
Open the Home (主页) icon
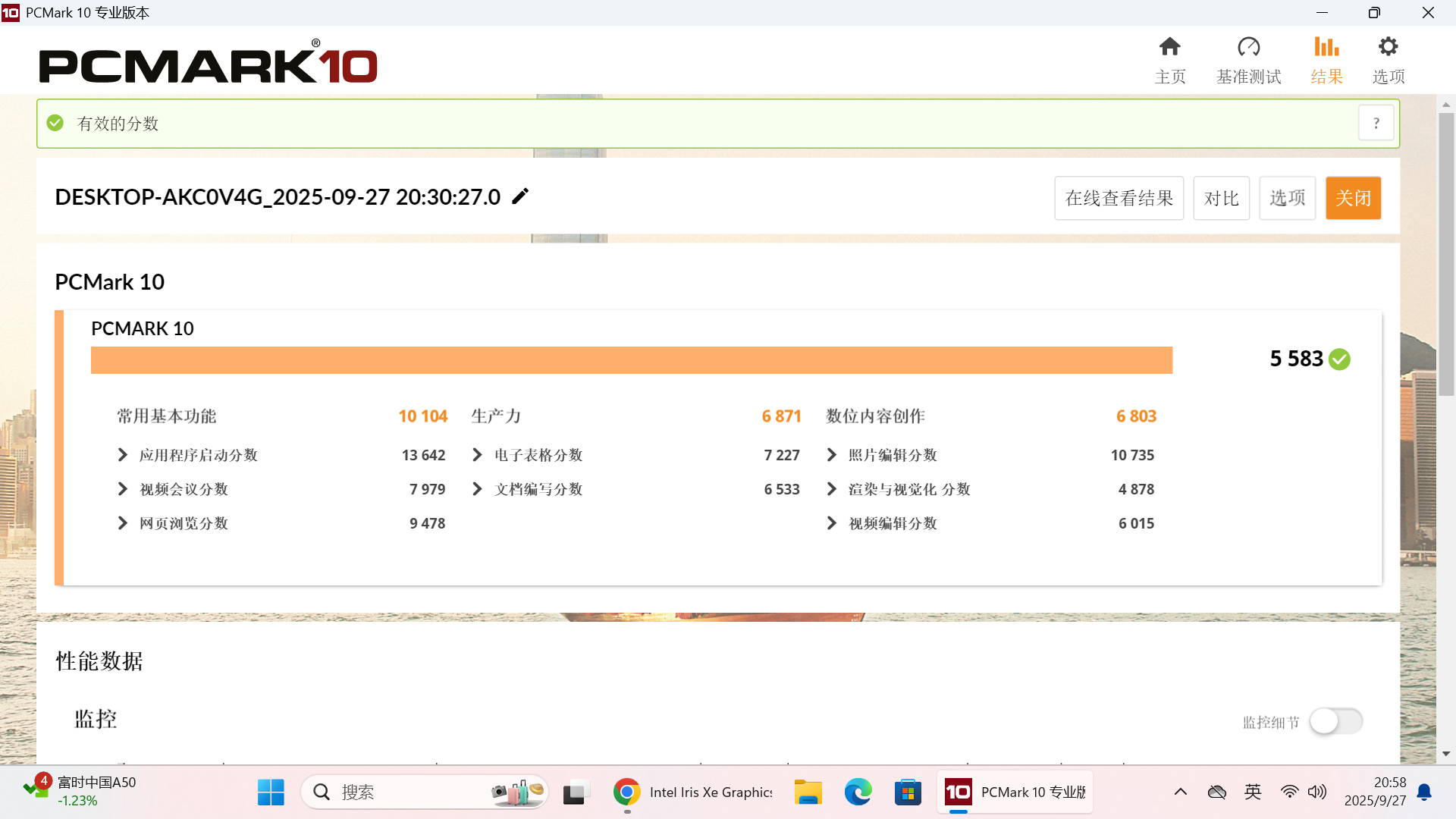(1169, 47)
